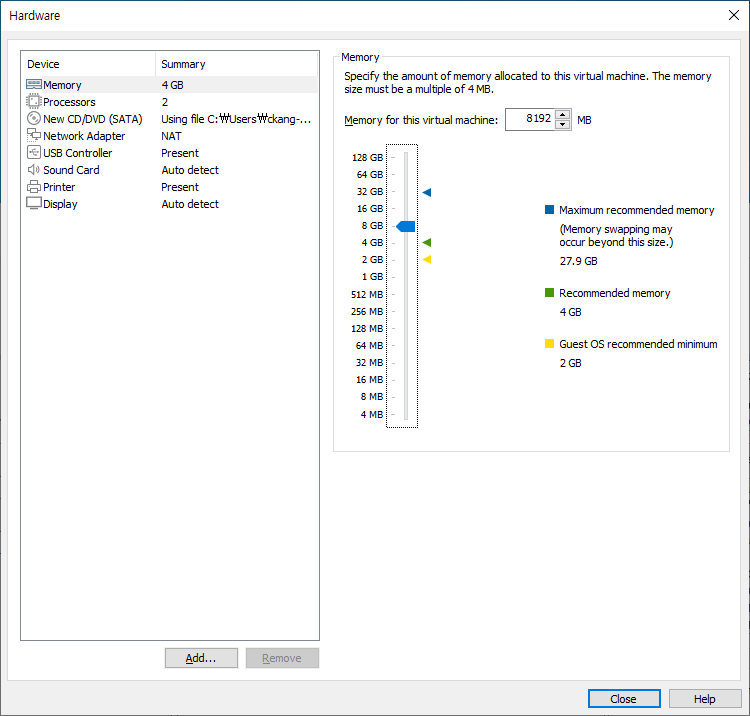Click the Network Adapter icon

pos(34,135)
